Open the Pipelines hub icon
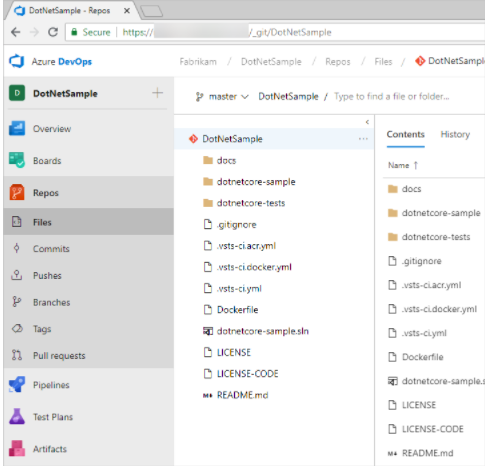Image resolution: width=485 pixels, height=466 pixels. [x=17, y=385]
